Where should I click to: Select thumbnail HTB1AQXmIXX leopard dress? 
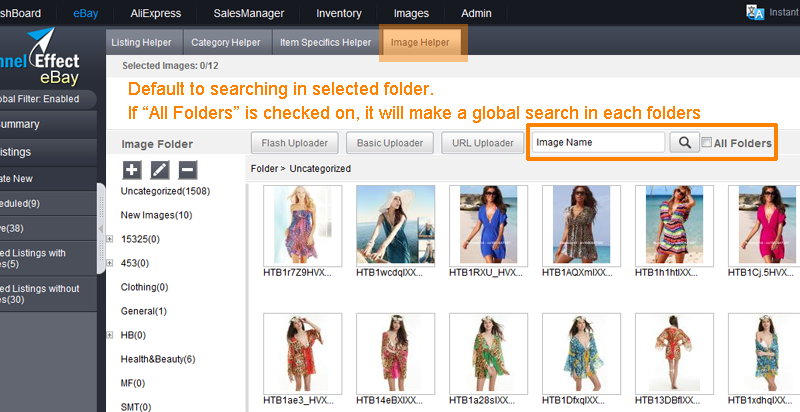point(581,225)
